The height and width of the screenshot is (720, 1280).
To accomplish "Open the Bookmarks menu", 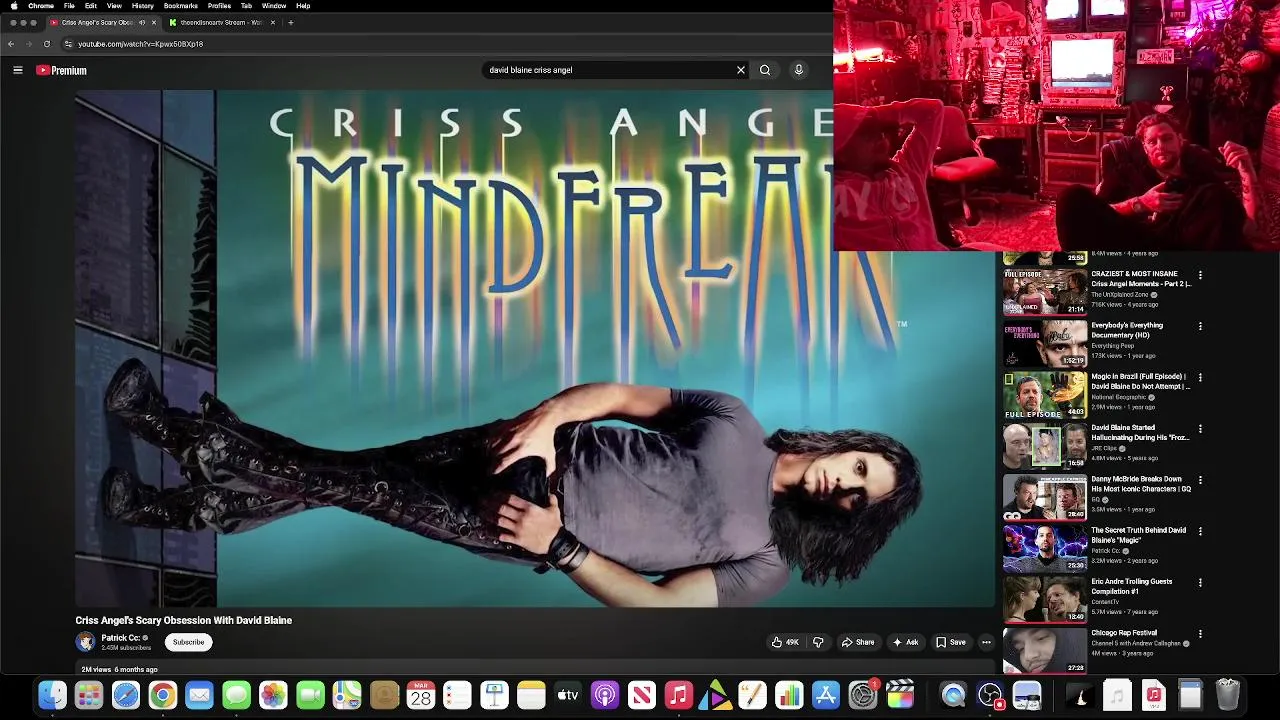I will click(x=181, y=6).
